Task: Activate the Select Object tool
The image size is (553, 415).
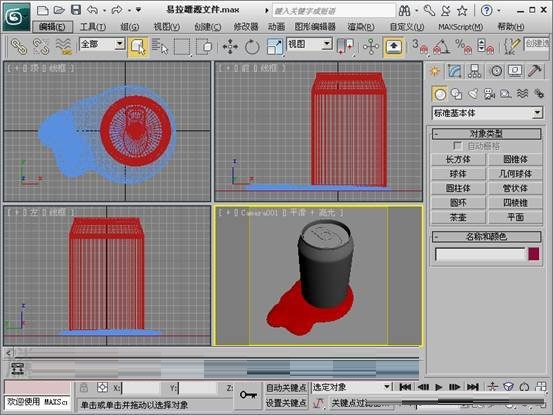Action: (138, 47)
